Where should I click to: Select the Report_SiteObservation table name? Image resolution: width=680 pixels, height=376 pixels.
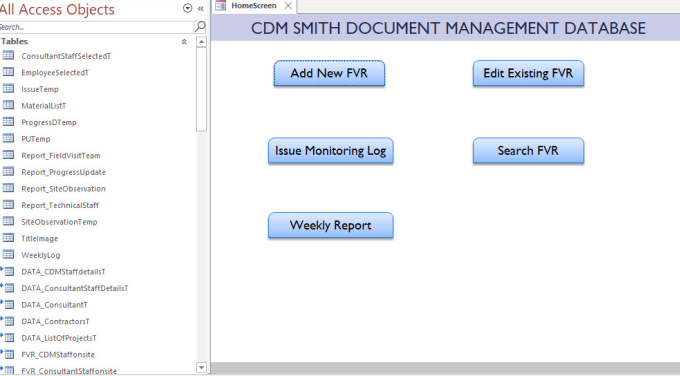click(x=63, y=189)
